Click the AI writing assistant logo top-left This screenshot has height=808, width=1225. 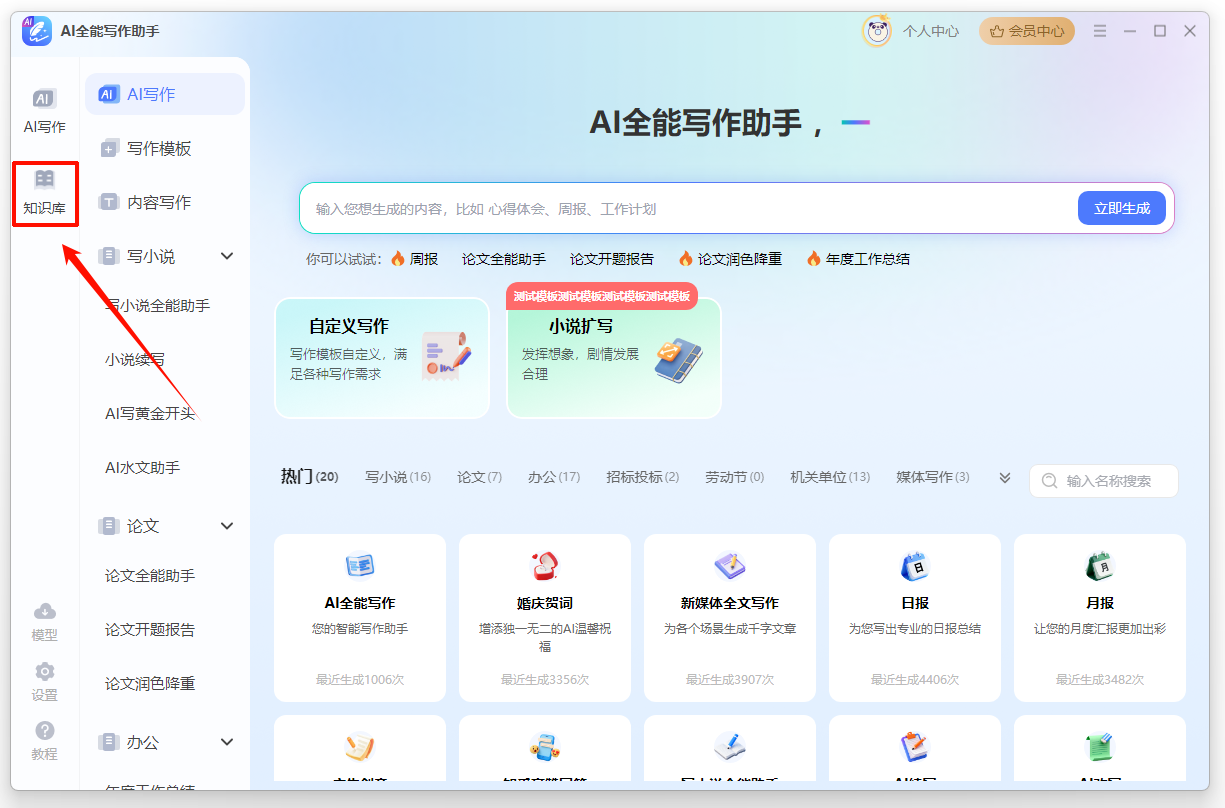tap(37, 31)
